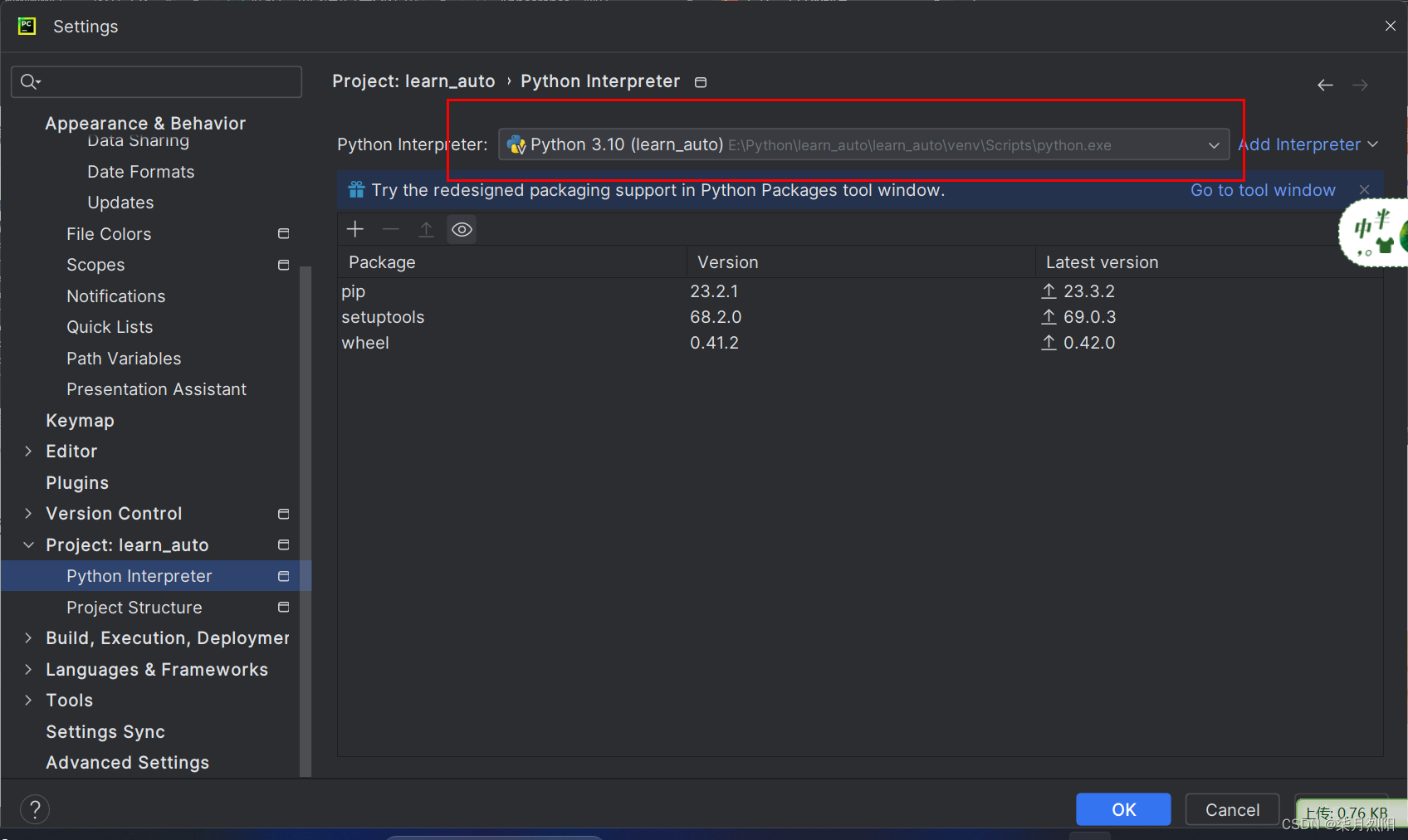Click the settings search field
This screenshot has width=1408, height=840.
pos(156,81)
